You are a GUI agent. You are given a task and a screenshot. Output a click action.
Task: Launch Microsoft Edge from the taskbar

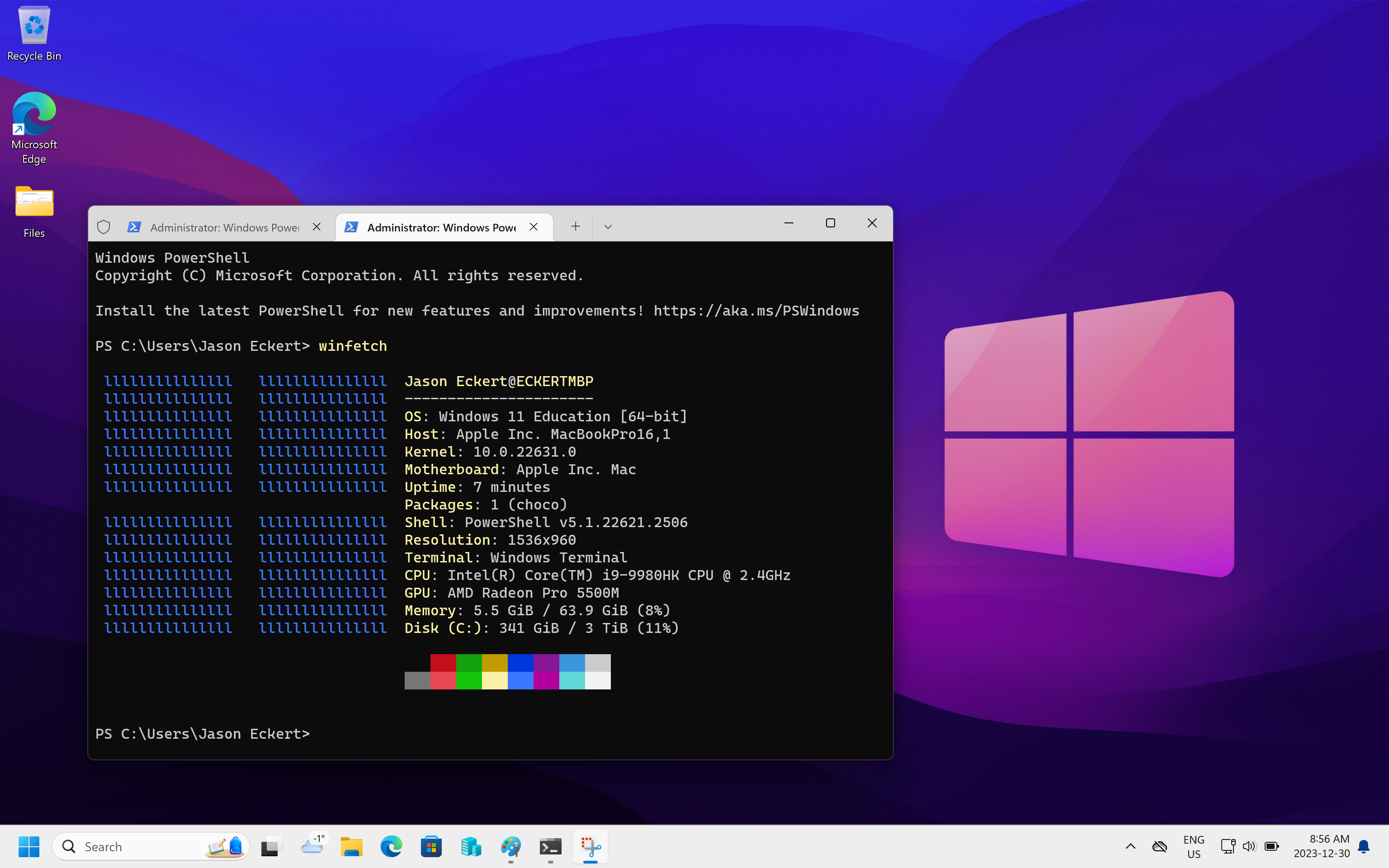pos(392,846)
